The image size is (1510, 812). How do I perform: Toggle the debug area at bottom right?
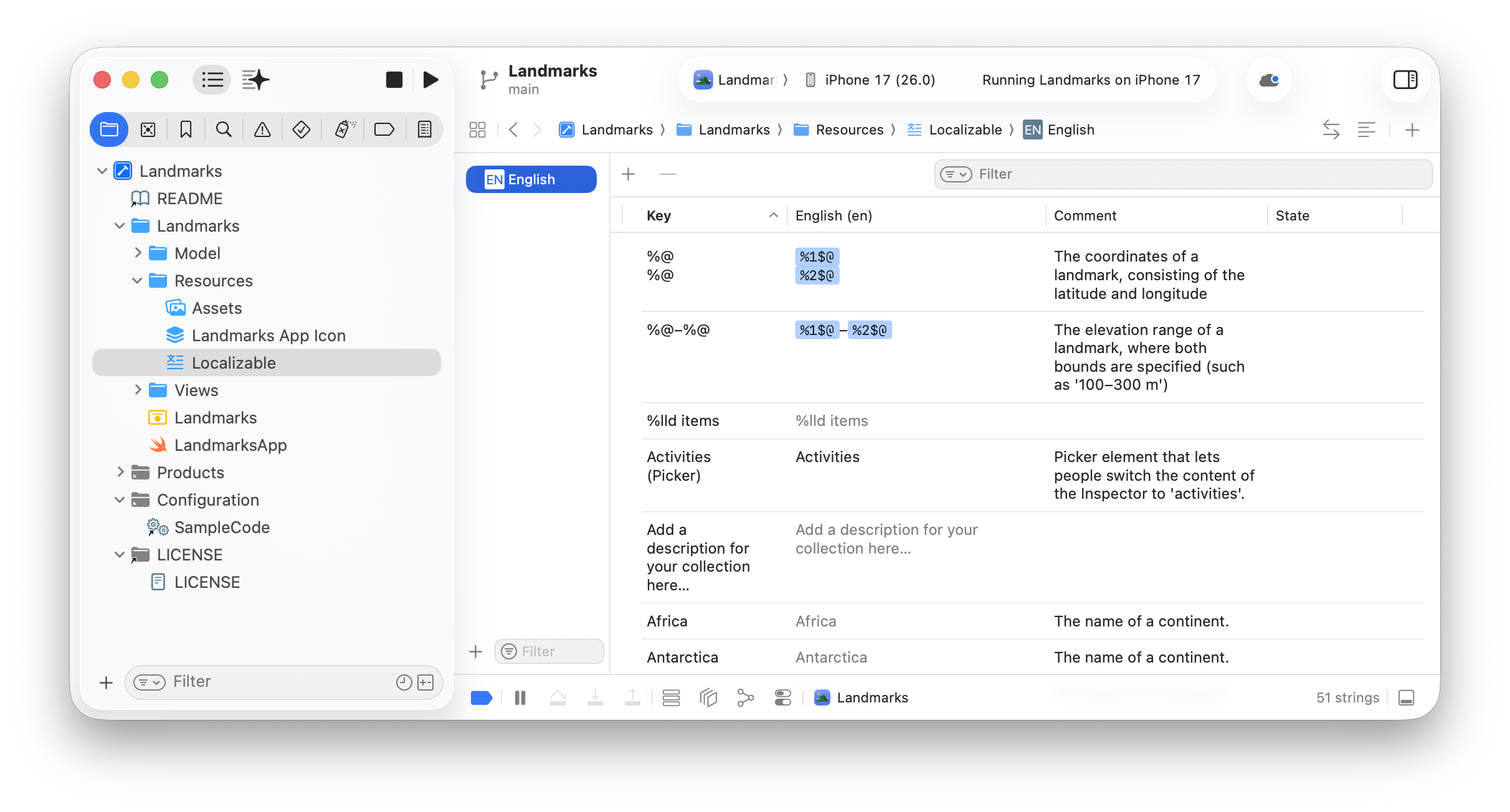(x=1406, y=697)
